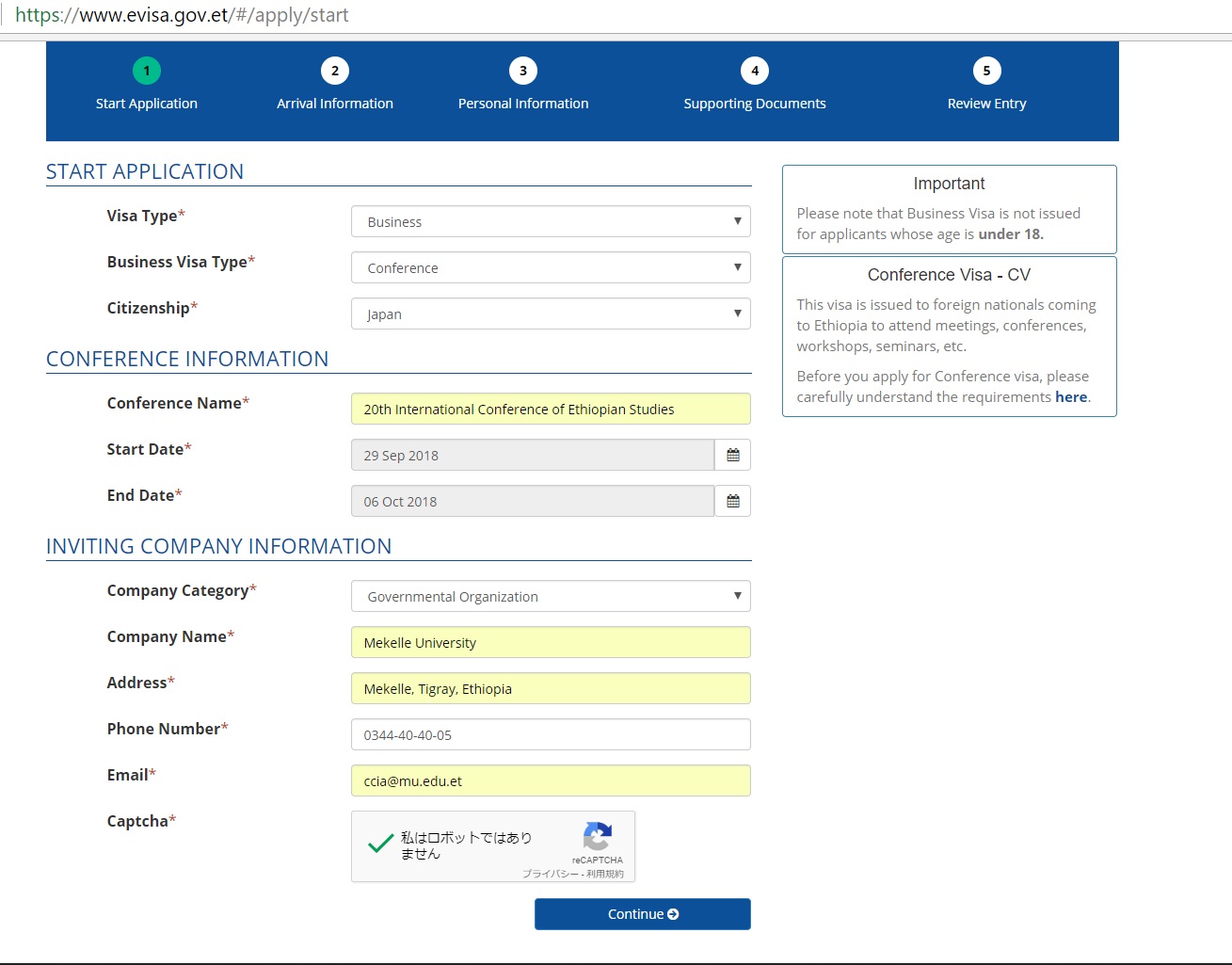Click step 3 circle for Personal Information
1232x965 pixels.
click(x=523, y=71)
